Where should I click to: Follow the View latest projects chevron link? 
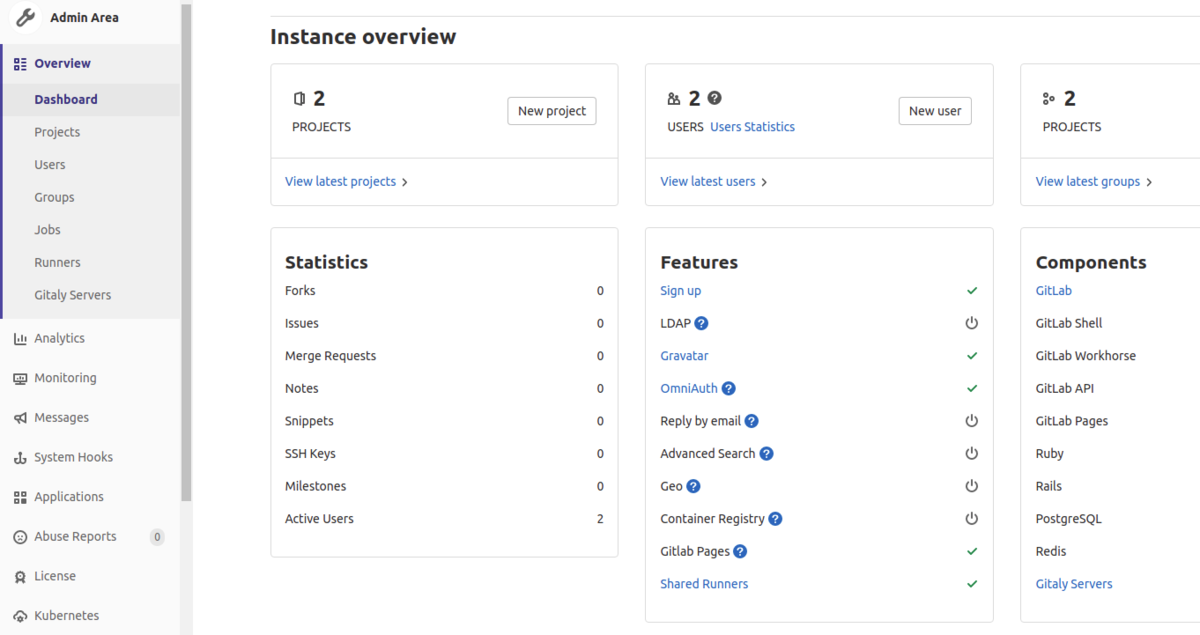point(347,182)
